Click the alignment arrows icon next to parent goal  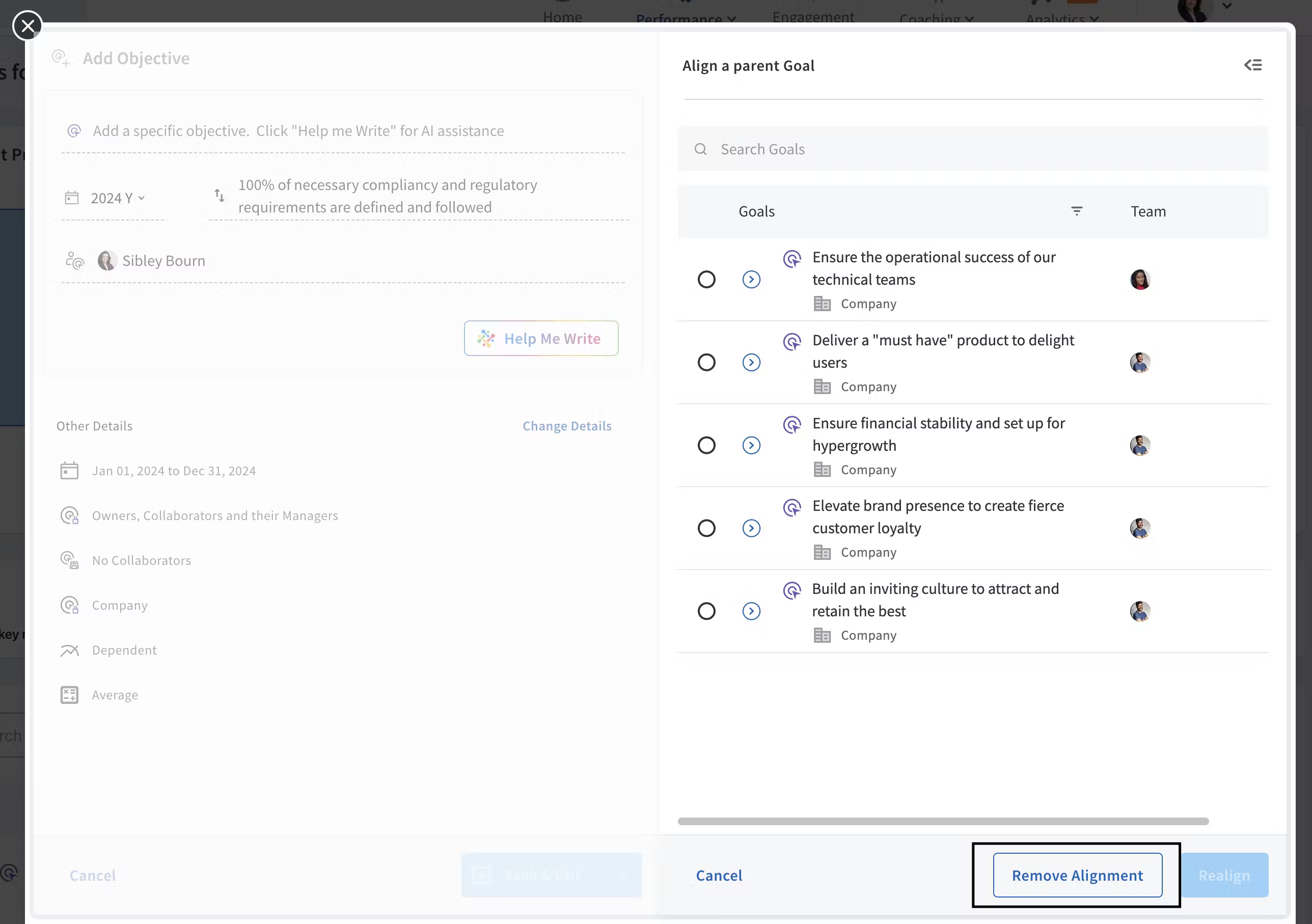(x=220, y=196)
